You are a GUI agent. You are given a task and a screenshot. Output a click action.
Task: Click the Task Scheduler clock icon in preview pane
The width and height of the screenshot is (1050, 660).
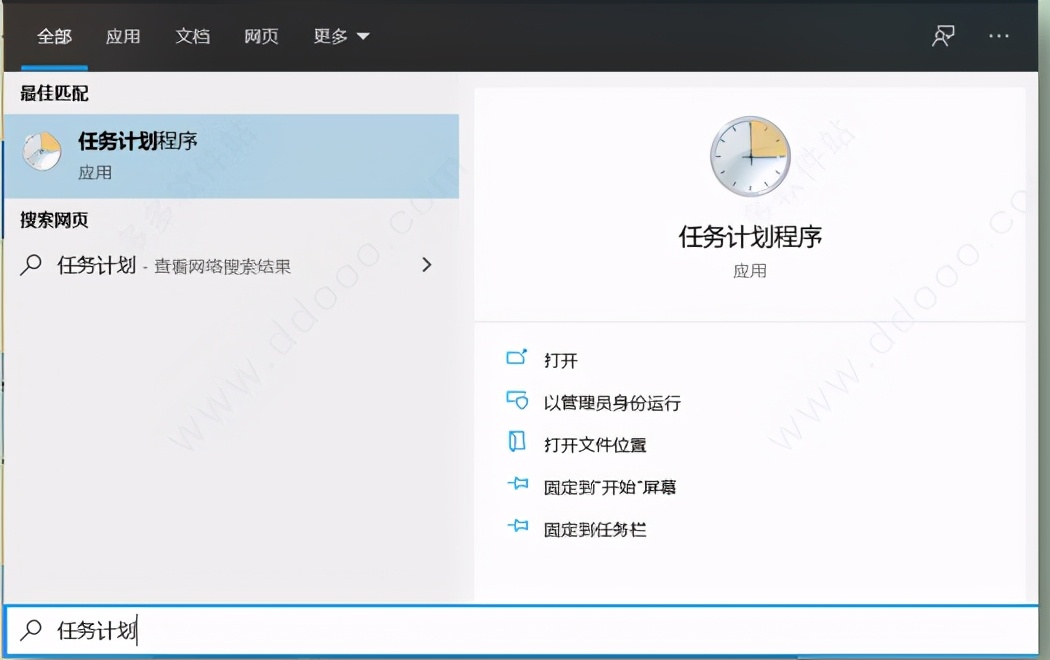click(x=749, y=156)
